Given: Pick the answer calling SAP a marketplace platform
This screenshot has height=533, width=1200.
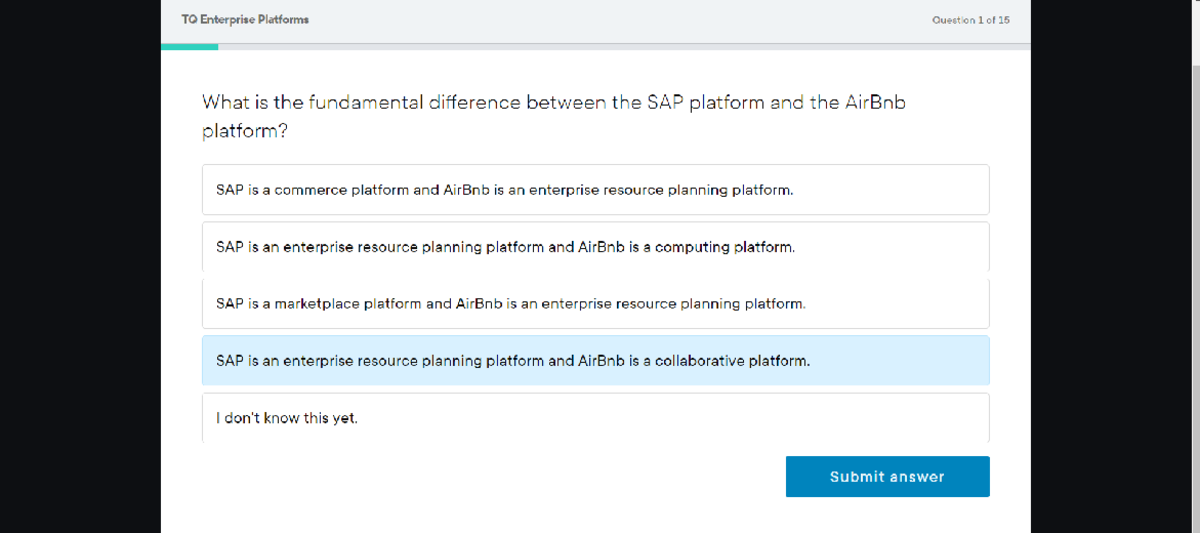Looking at the screenshot, I should [x=595, y=304].
